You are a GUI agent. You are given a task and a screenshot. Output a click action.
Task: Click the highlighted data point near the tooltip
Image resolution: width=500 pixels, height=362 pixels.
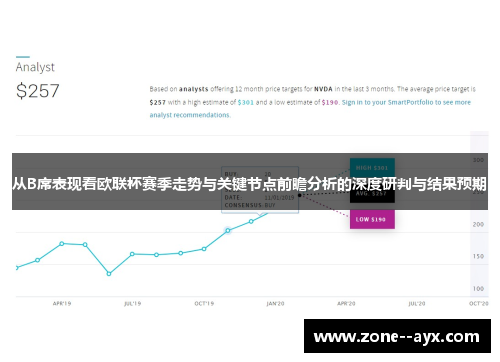point(228,230)
